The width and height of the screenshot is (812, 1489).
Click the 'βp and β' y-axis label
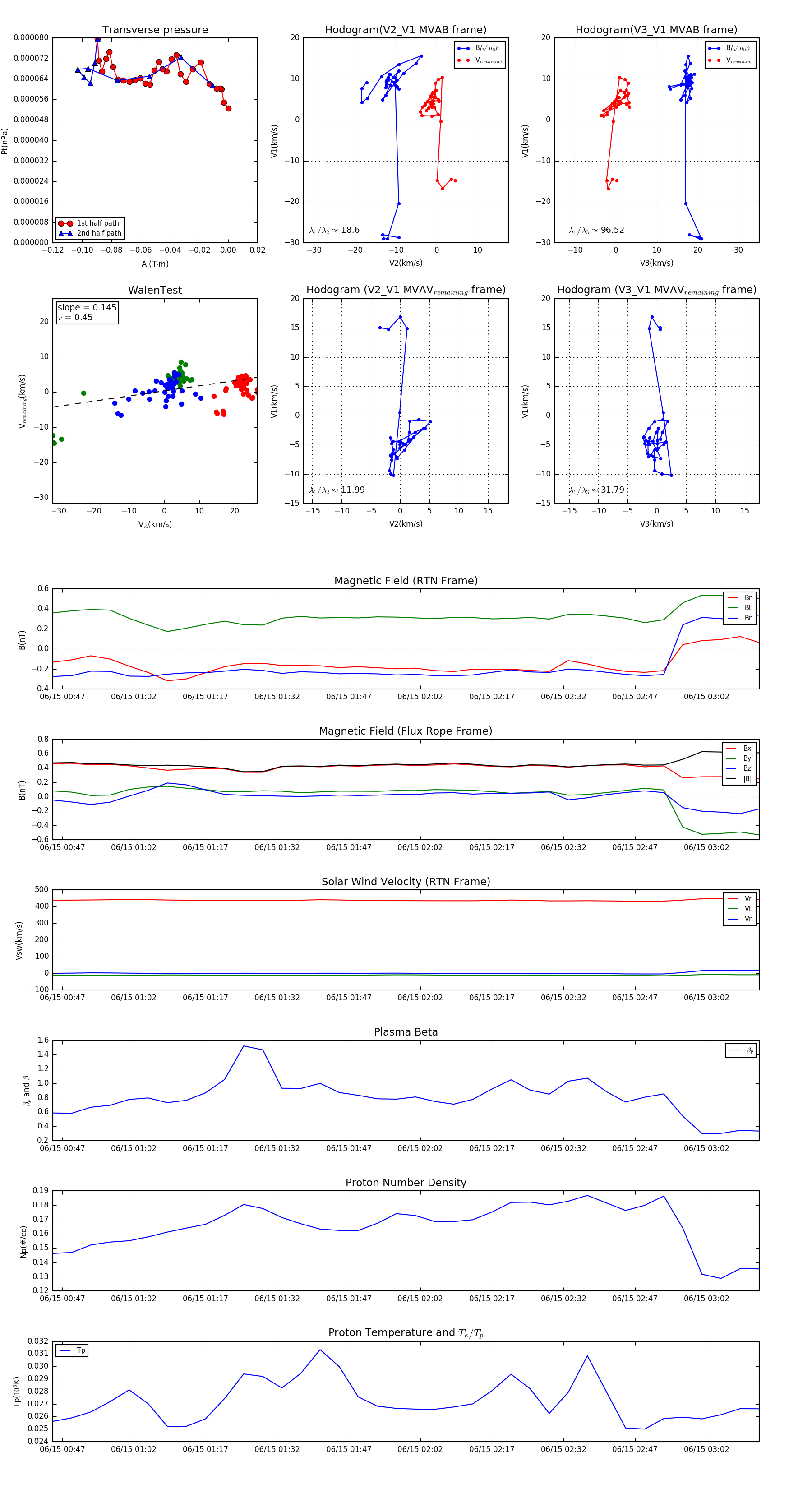point(26,1091)
